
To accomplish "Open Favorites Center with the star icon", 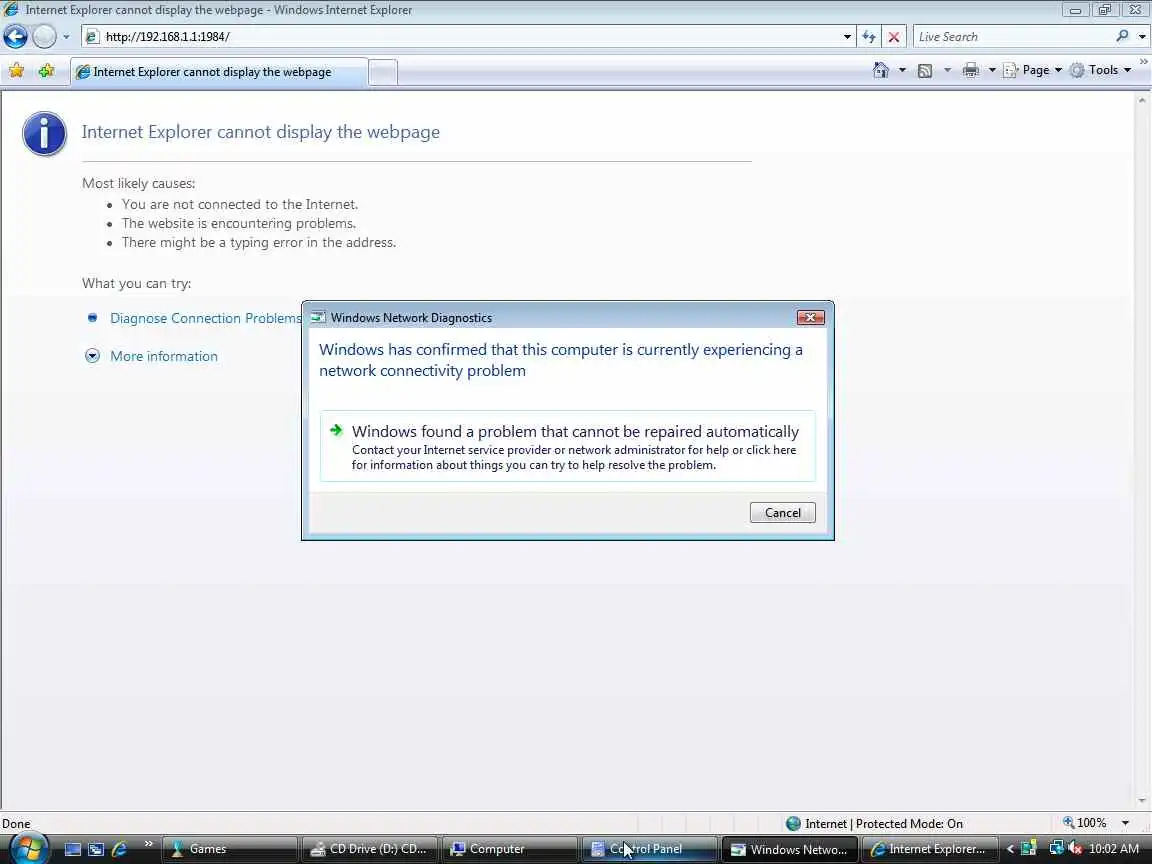I will 16,71.
